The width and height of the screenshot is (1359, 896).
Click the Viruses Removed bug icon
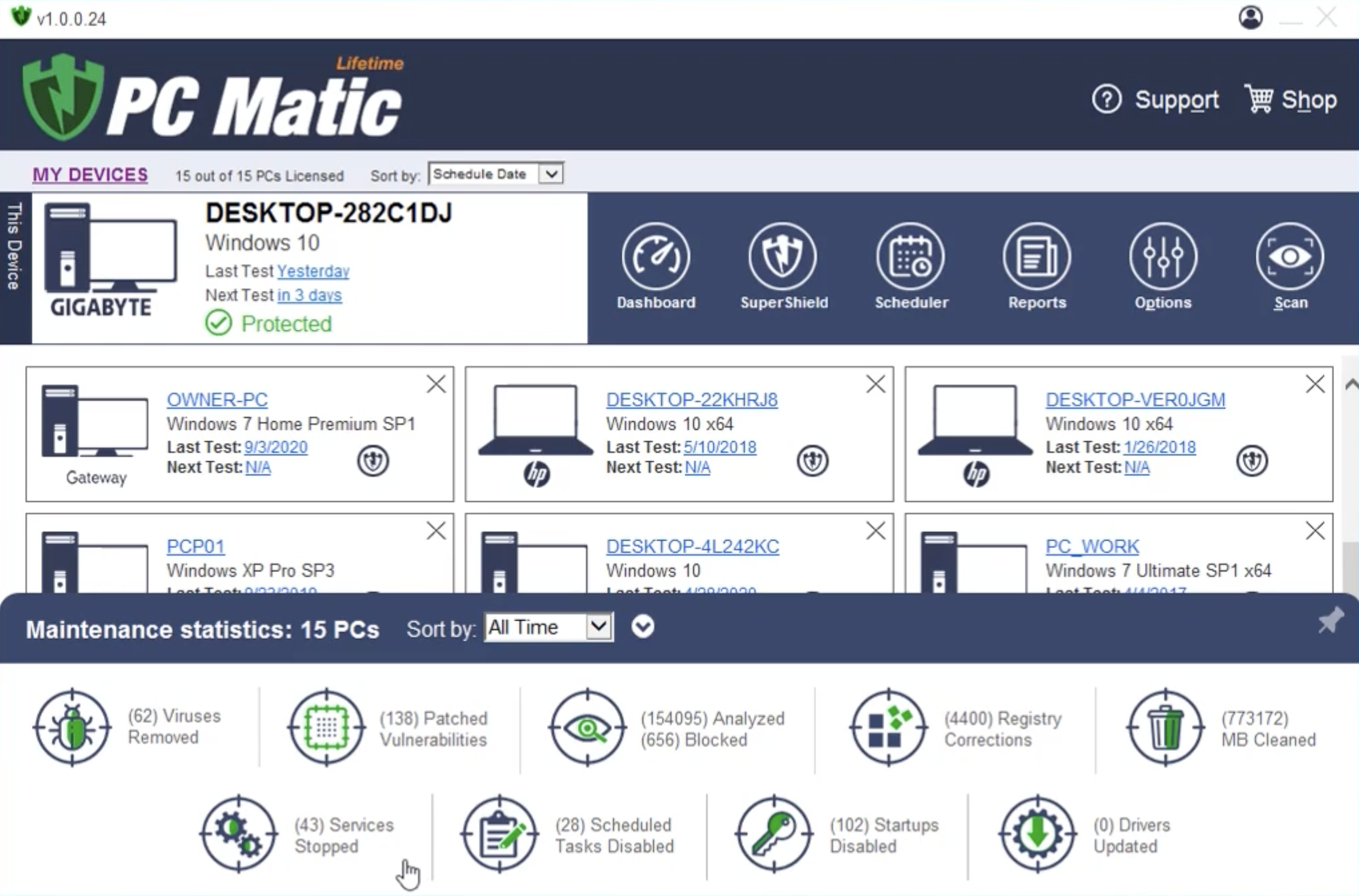[73, 727]
